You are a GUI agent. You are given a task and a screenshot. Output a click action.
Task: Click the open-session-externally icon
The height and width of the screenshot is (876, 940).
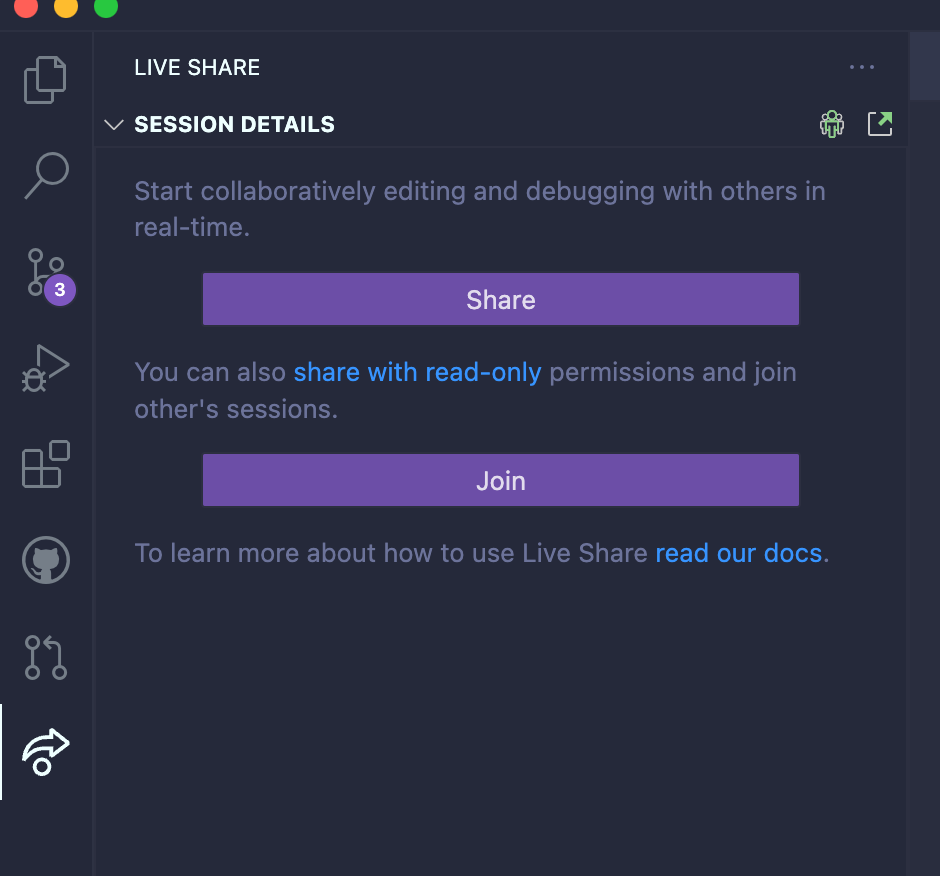(880, 123)
